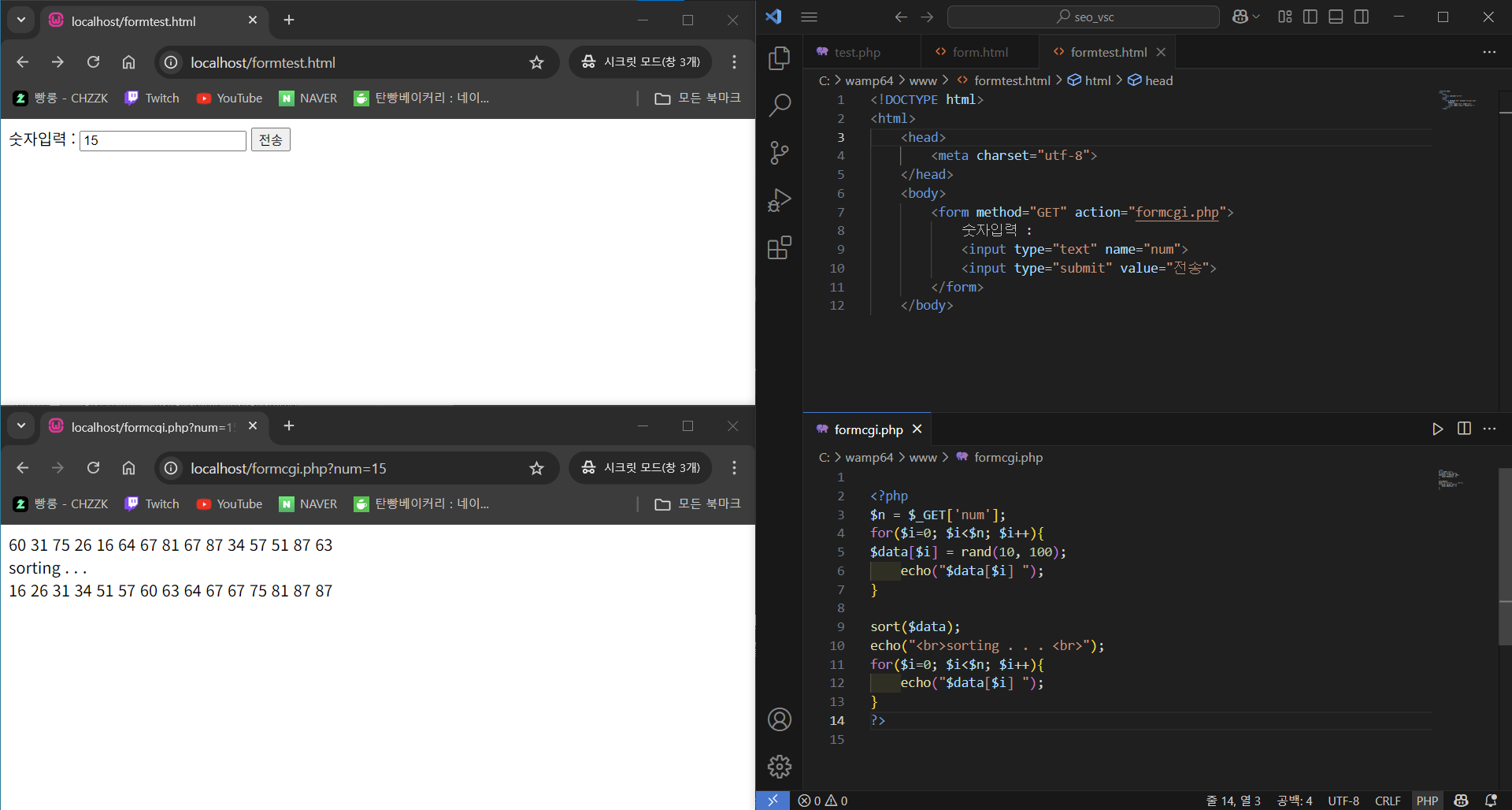
Task: Open the Source Control view
Action: point(779,152)
